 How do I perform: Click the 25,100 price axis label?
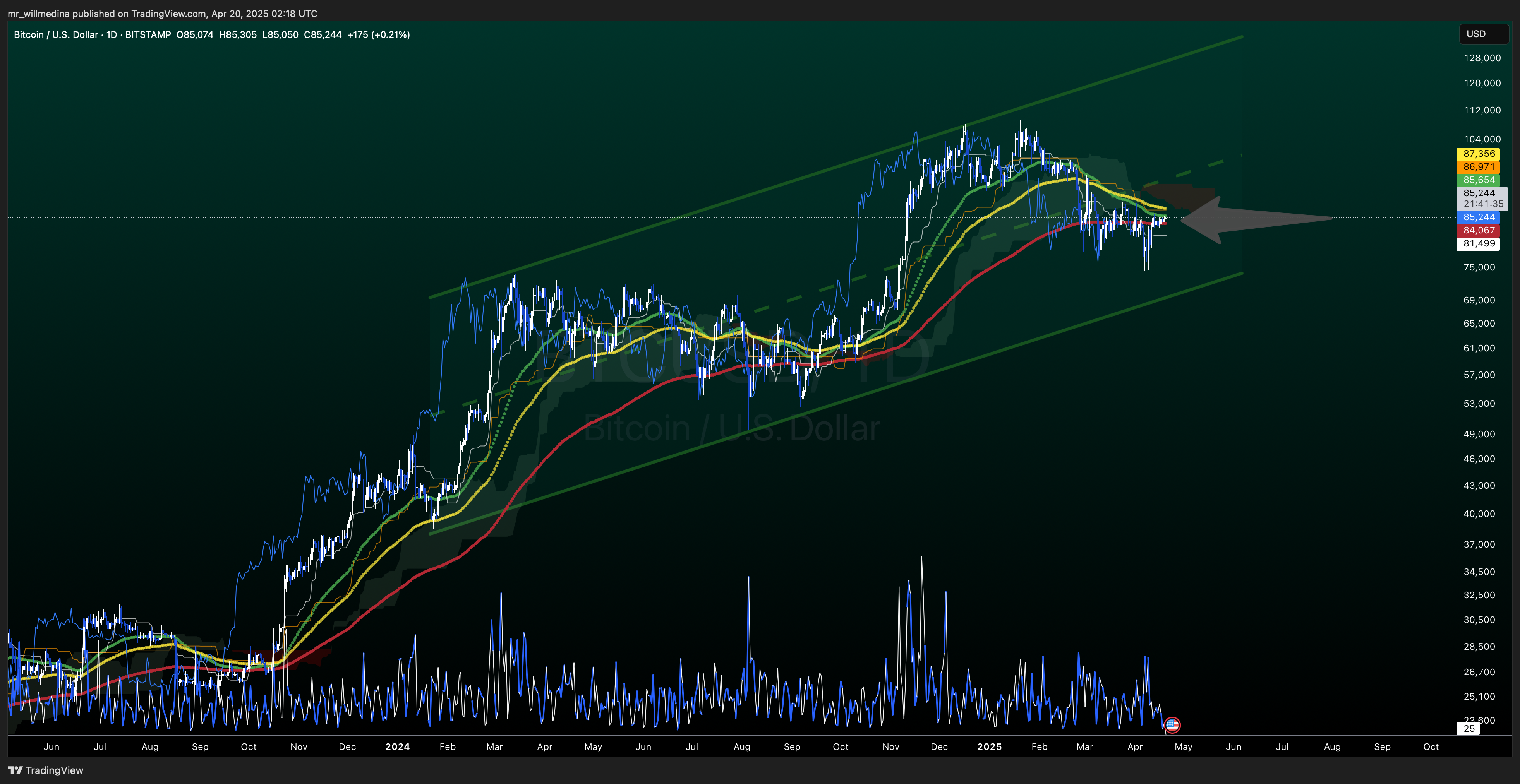tap(1479, 697)
